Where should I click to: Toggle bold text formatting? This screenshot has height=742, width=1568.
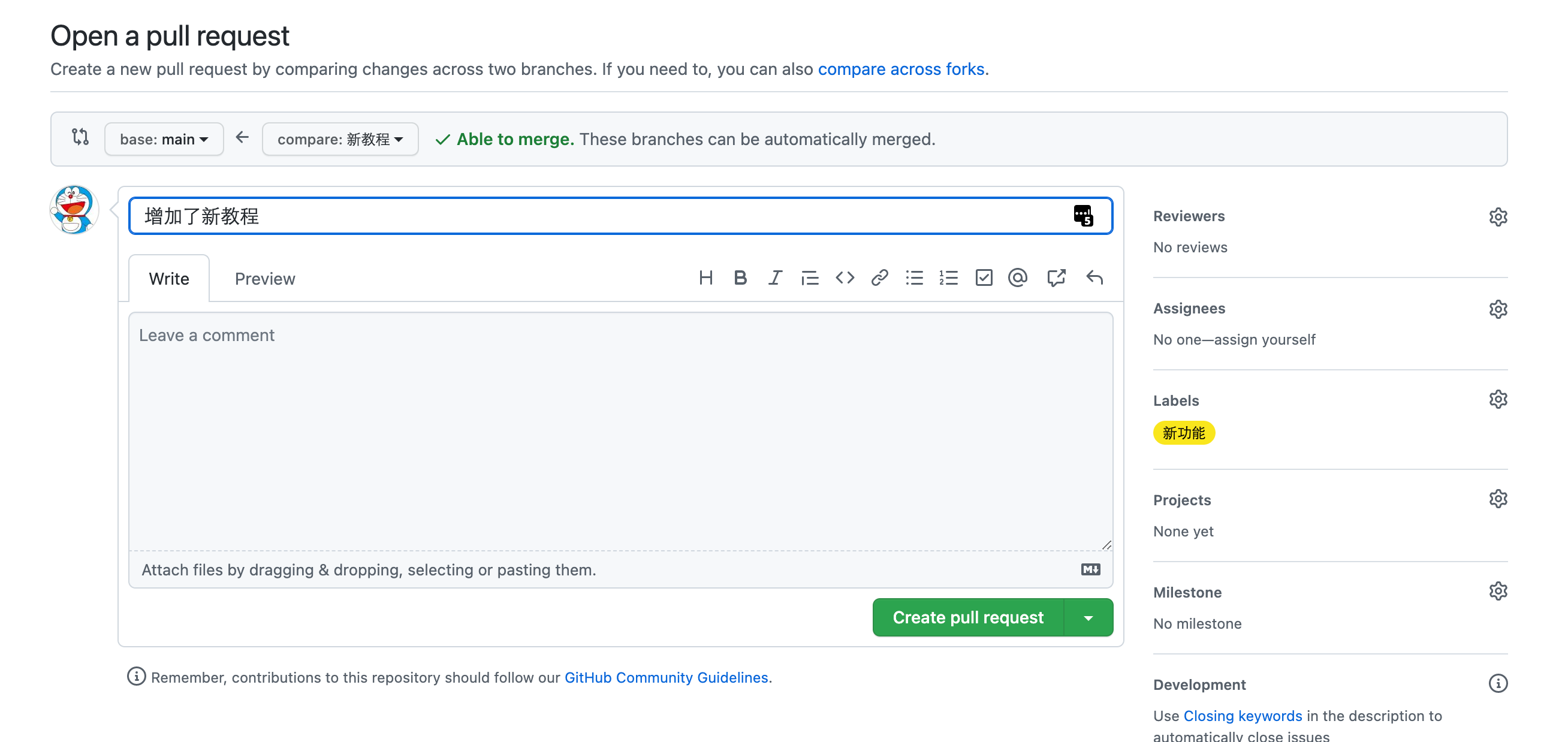click(740, 278)
